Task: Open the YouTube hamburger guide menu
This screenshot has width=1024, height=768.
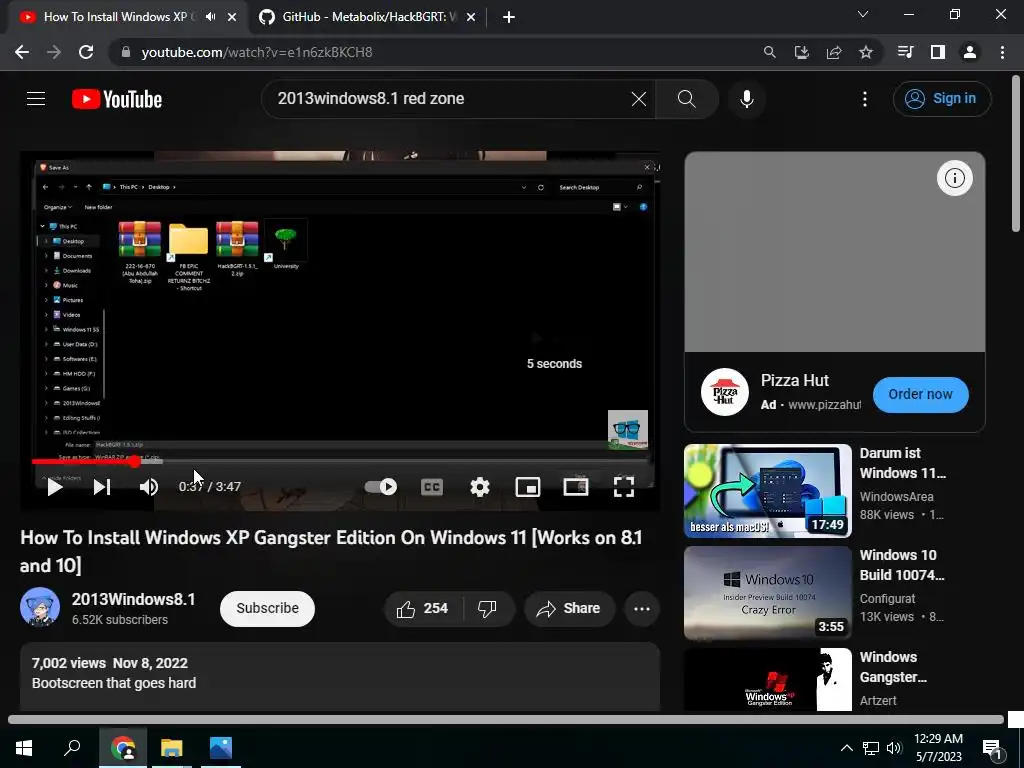Action: coord(36,99)
